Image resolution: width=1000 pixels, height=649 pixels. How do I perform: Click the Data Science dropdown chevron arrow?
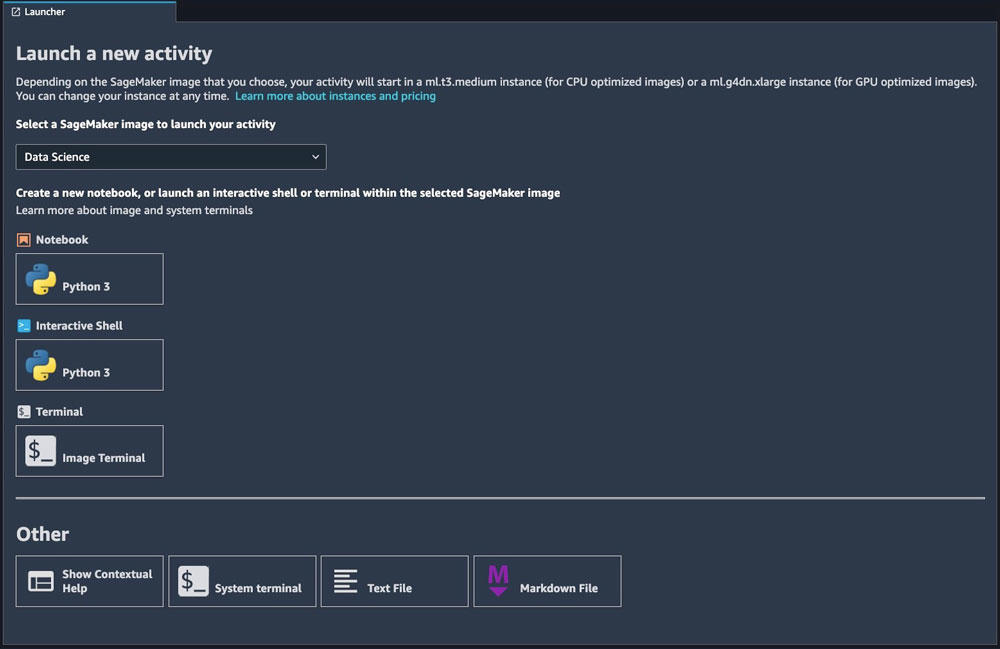[315, 157]
